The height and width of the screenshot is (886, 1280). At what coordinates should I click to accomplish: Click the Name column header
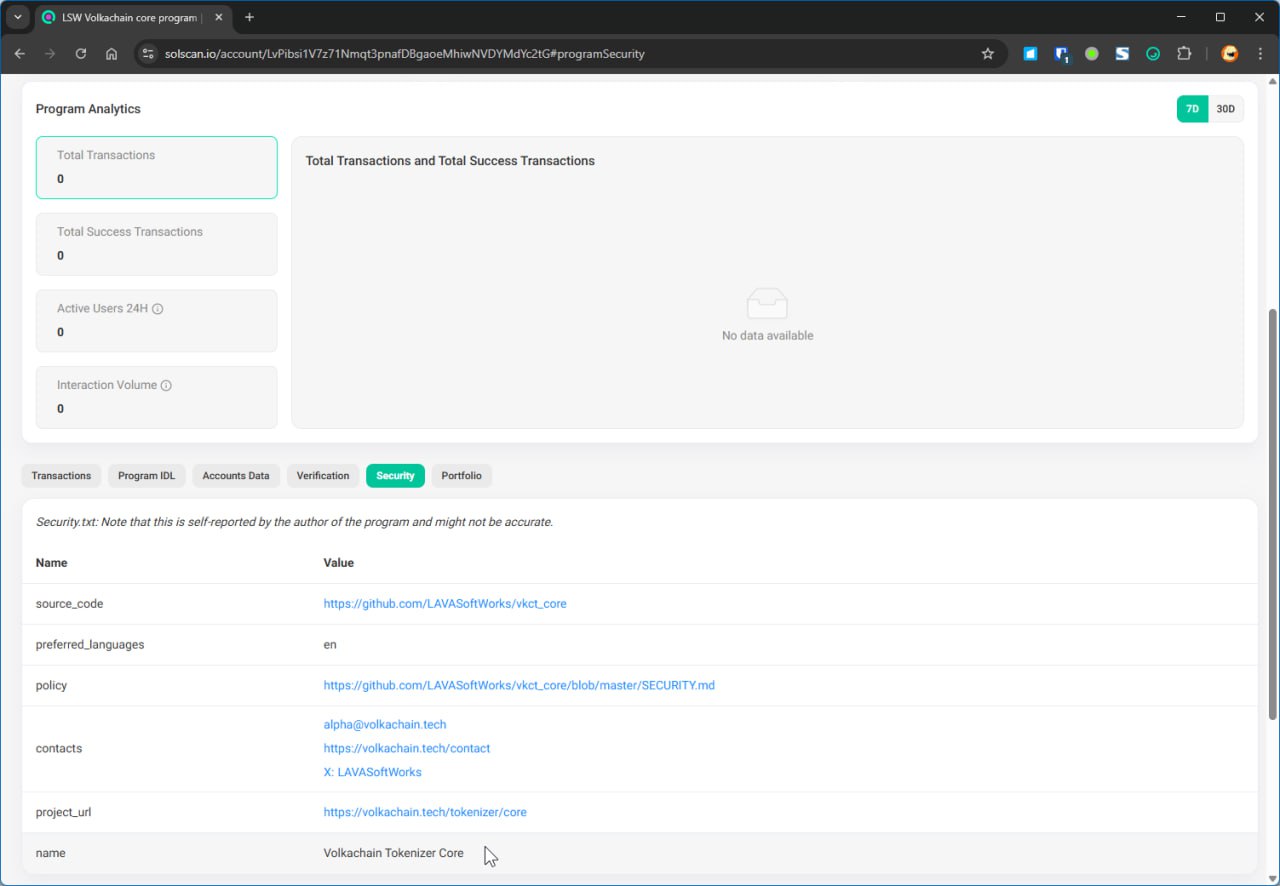coord(52,563)
